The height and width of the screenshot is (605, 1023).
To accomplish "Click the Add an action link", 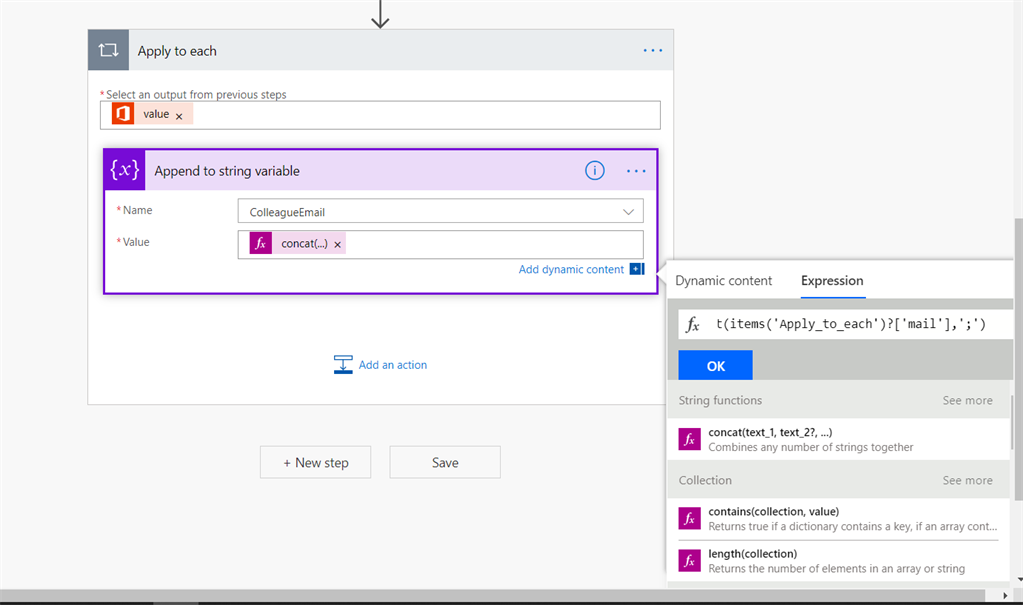I will pos(392,365).
